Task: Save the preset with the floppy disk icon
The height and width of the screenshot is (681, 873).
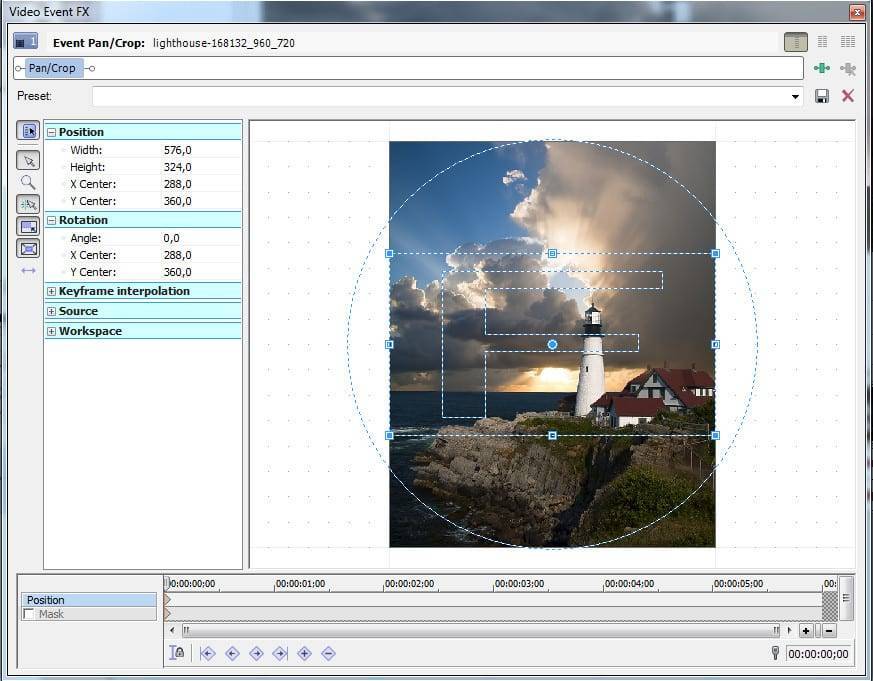Action: pyautogui.click(x=822, y=96)
